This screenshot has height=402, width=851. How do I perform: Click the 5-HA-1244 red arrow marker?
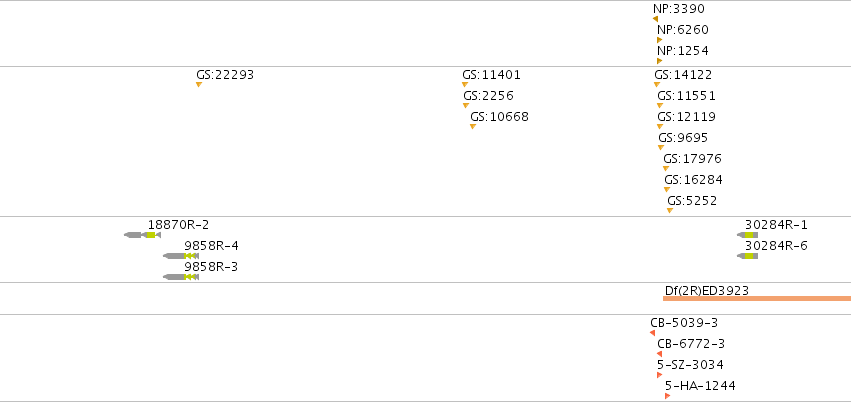(668, 396)
